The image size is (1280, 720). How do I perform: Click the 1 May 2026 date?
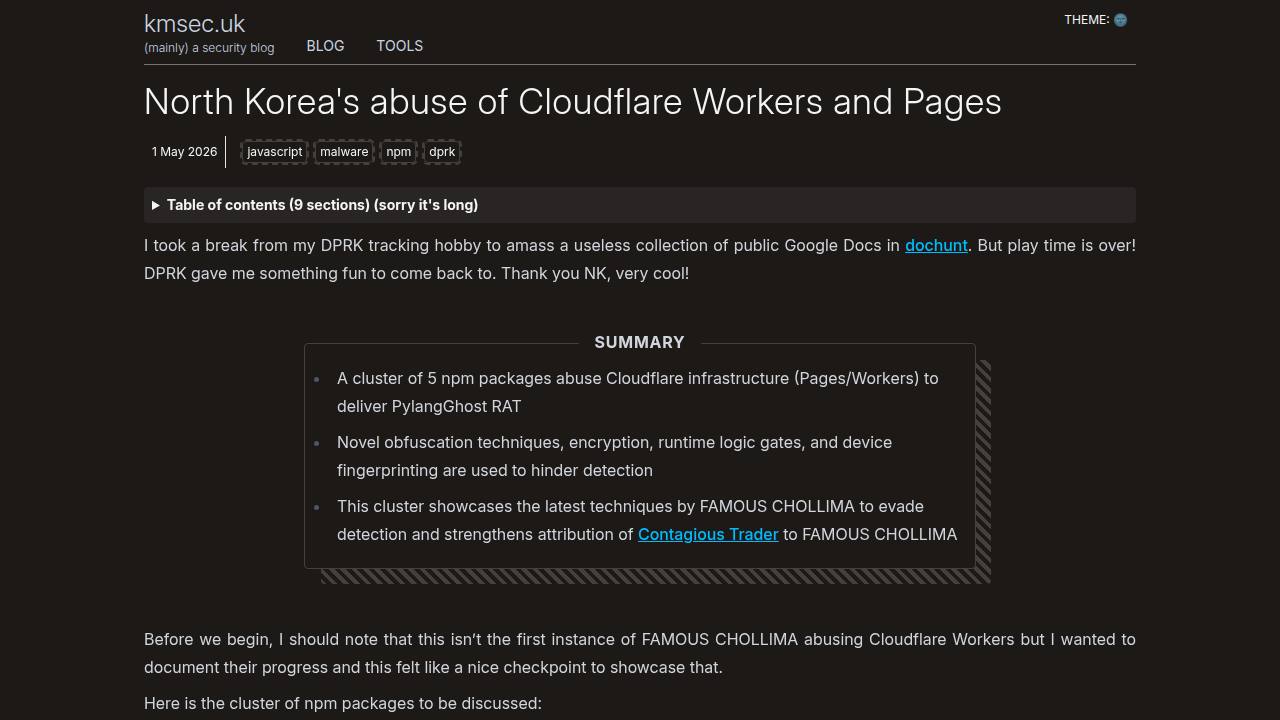(x=184, y=152)
